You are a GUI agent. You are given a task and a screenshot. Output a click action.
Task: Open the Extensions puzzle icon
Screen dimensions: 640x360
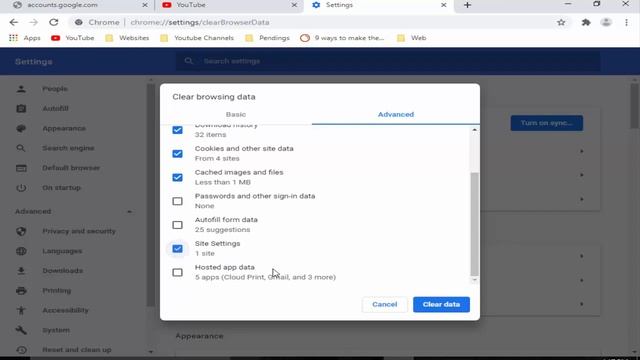(x=586, y=22)
